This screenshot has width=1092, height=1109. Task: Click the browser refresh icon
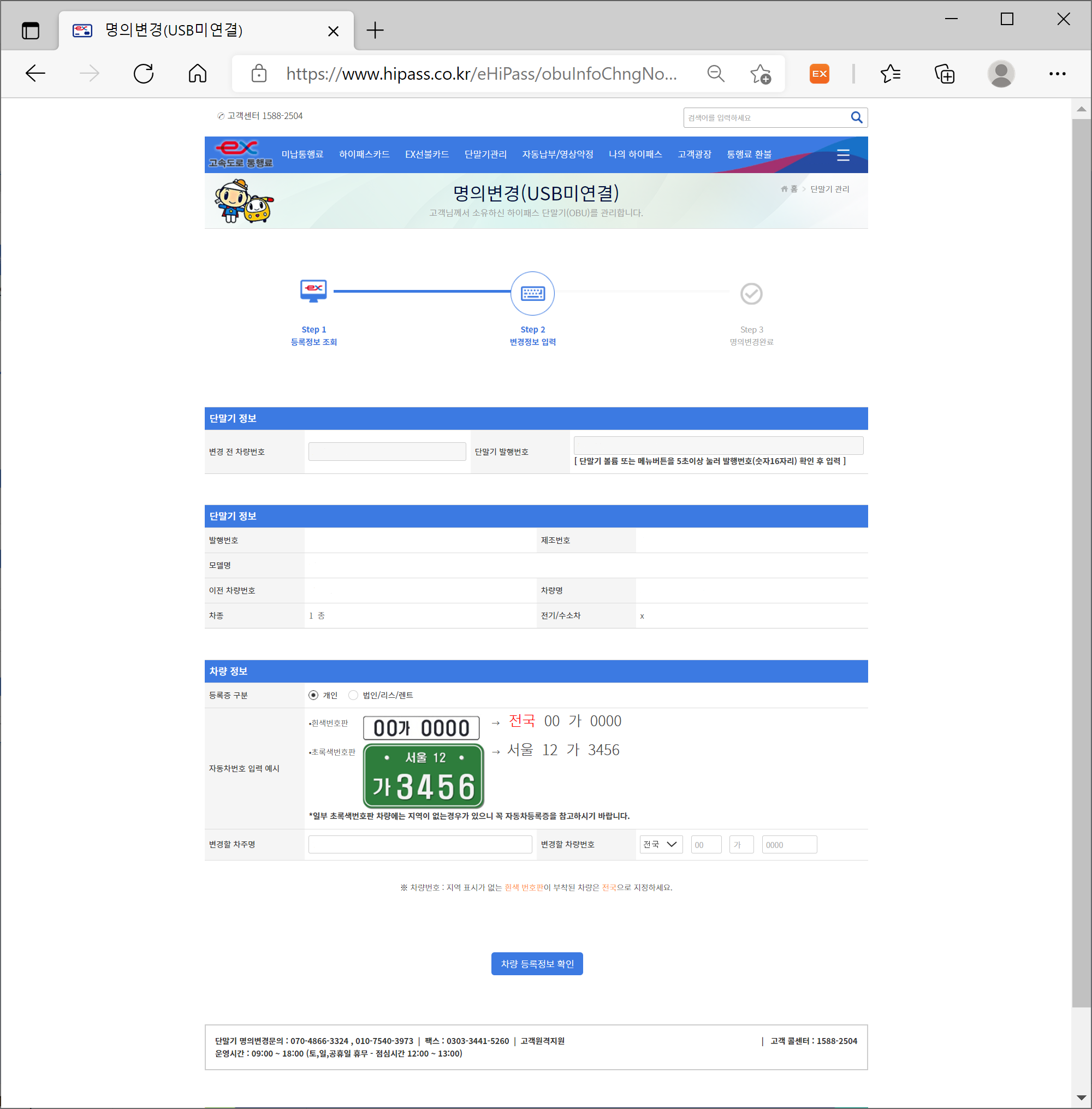(x=144, y=73)
